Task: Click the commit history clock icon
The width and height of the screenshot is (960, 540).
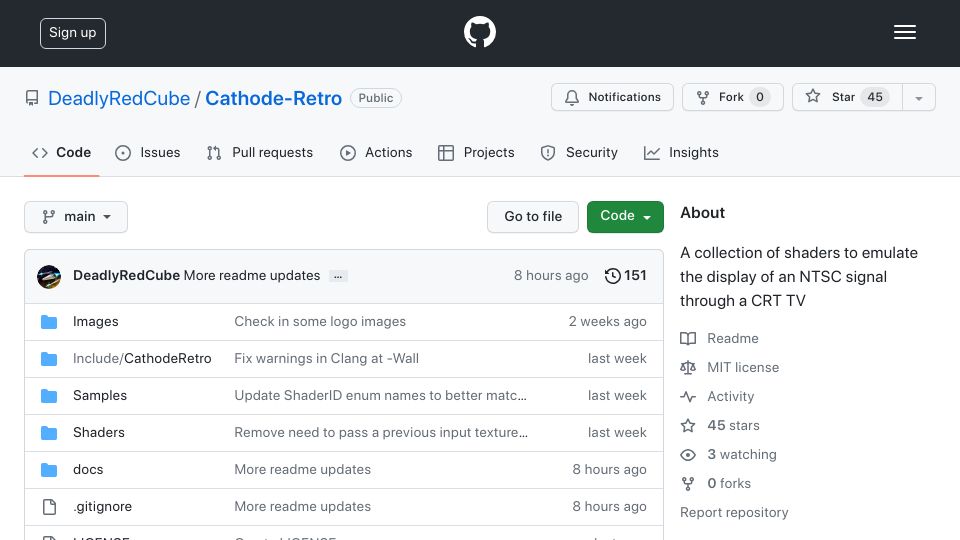Action: [x=612, y=276]
